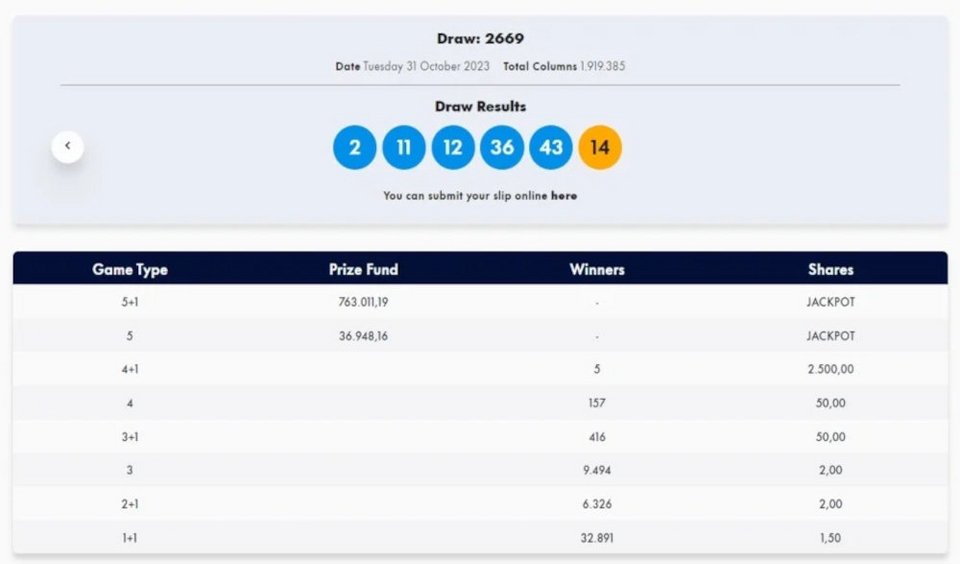Viewport: 960px width, 564px height.
Task: Click the blue ball number 43
Action: 551,147
